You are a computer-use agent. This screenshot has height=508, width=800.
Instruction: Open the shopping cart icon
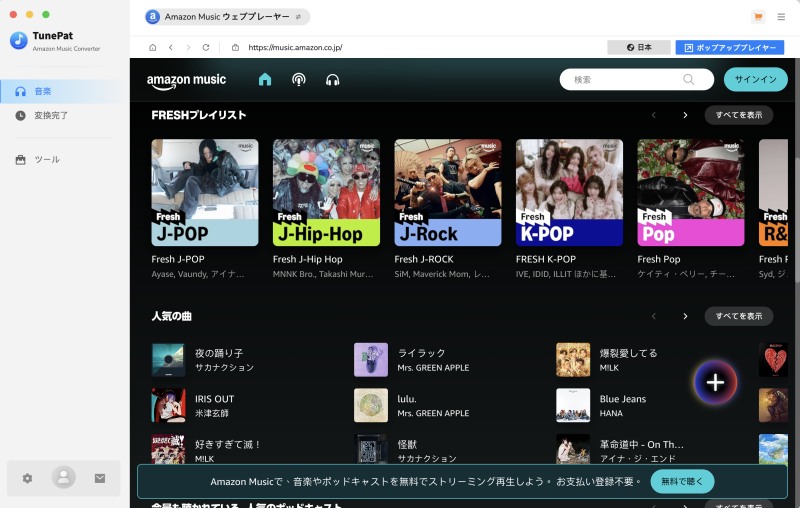[758, 17]
